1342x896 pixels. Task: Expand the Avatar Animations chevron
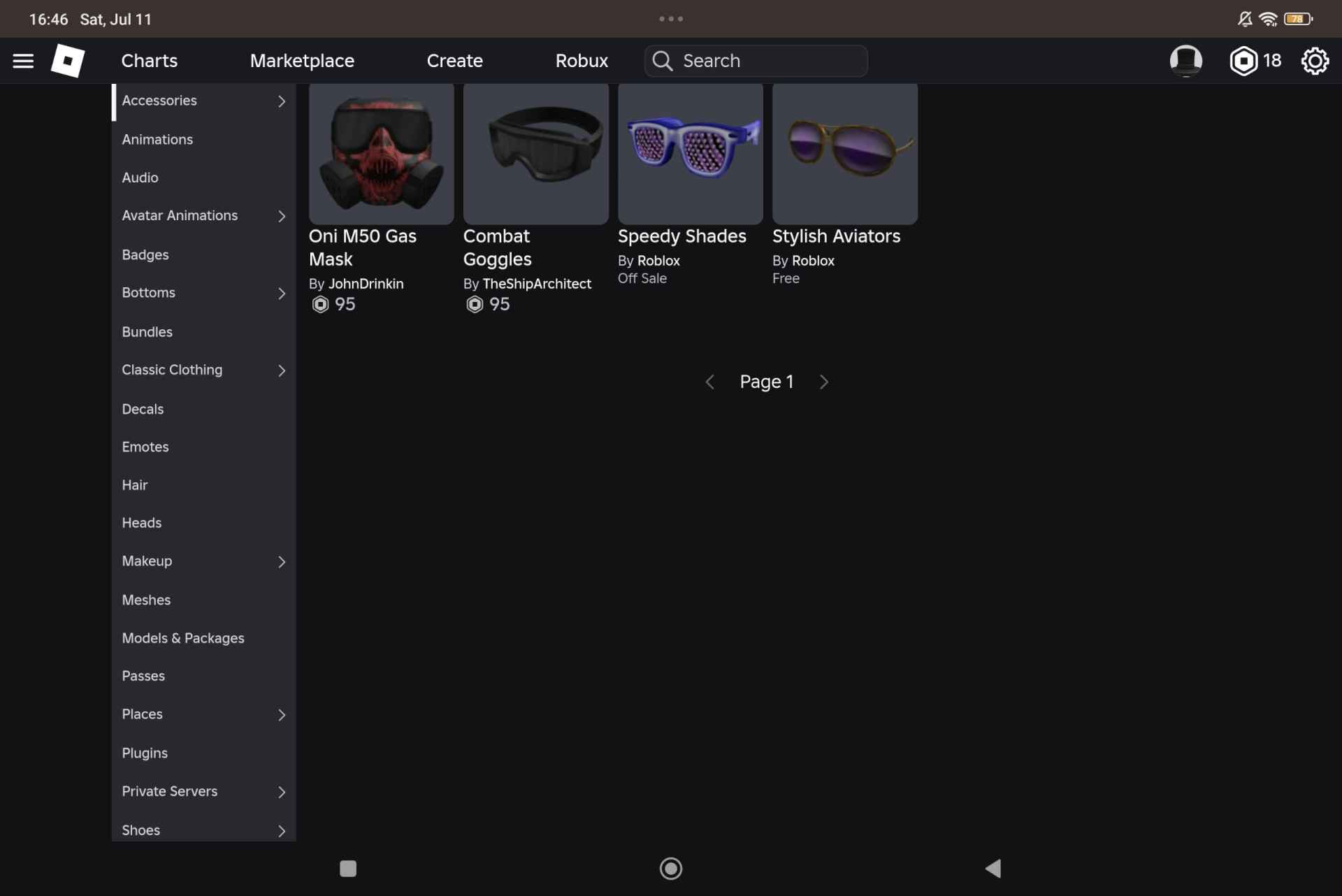pyautogui.click(x=282, y=217)
